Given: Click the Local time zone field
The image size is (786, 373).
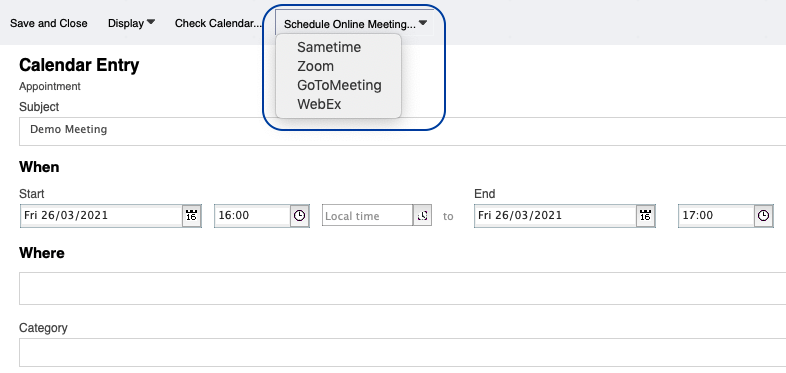Looking at the screenshot, I should pyautogui.click(x=367, y=216).
